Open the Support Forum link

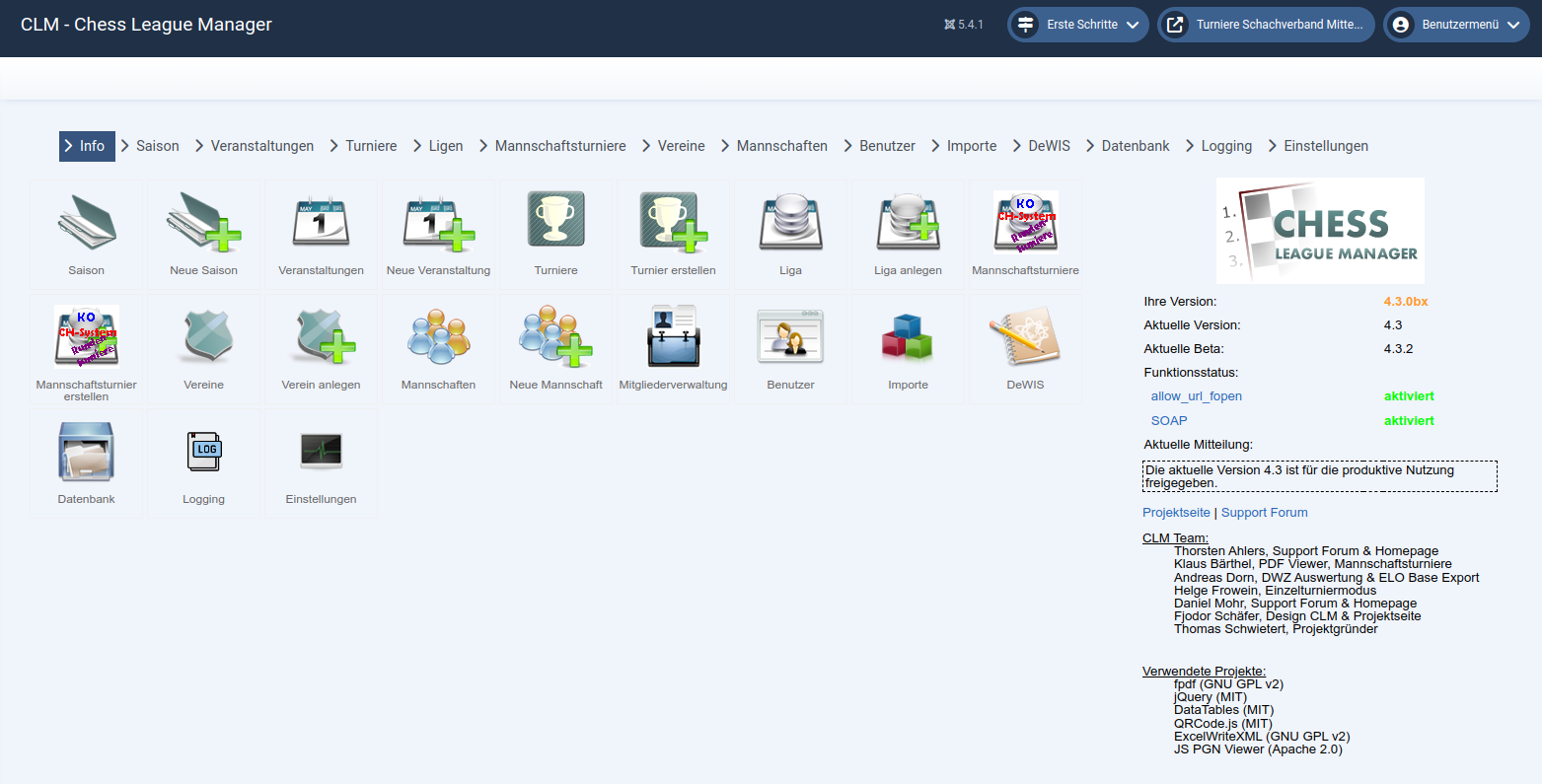coord(1264,513)
